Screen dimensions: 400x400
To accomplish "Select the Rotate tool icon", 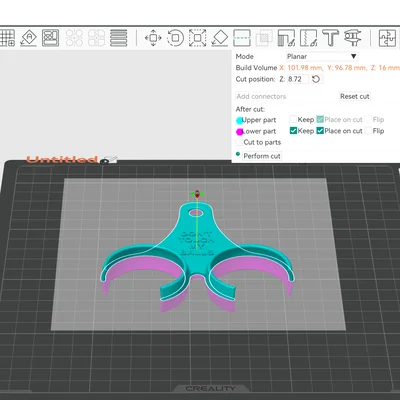I will 175,38.
